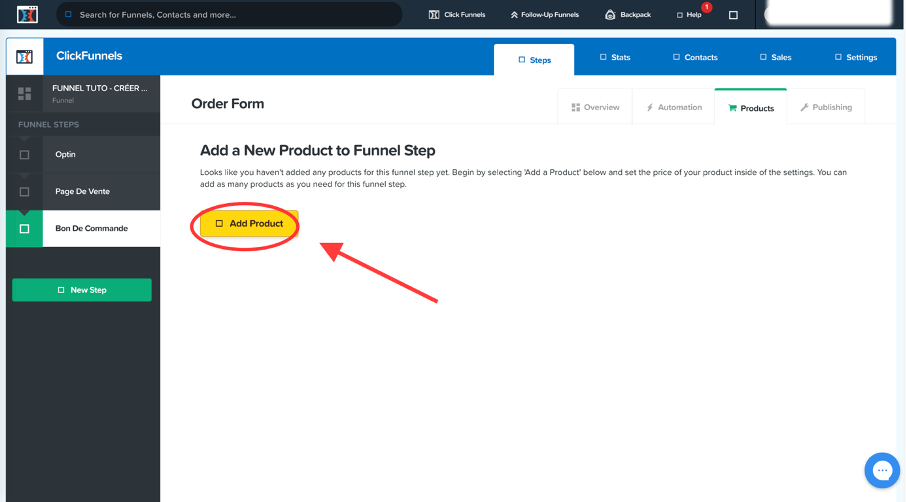Click the FUNNEL STEPS sidebar label
The image size is (906, 502).
pyautogui.click(x=49, y=124)
